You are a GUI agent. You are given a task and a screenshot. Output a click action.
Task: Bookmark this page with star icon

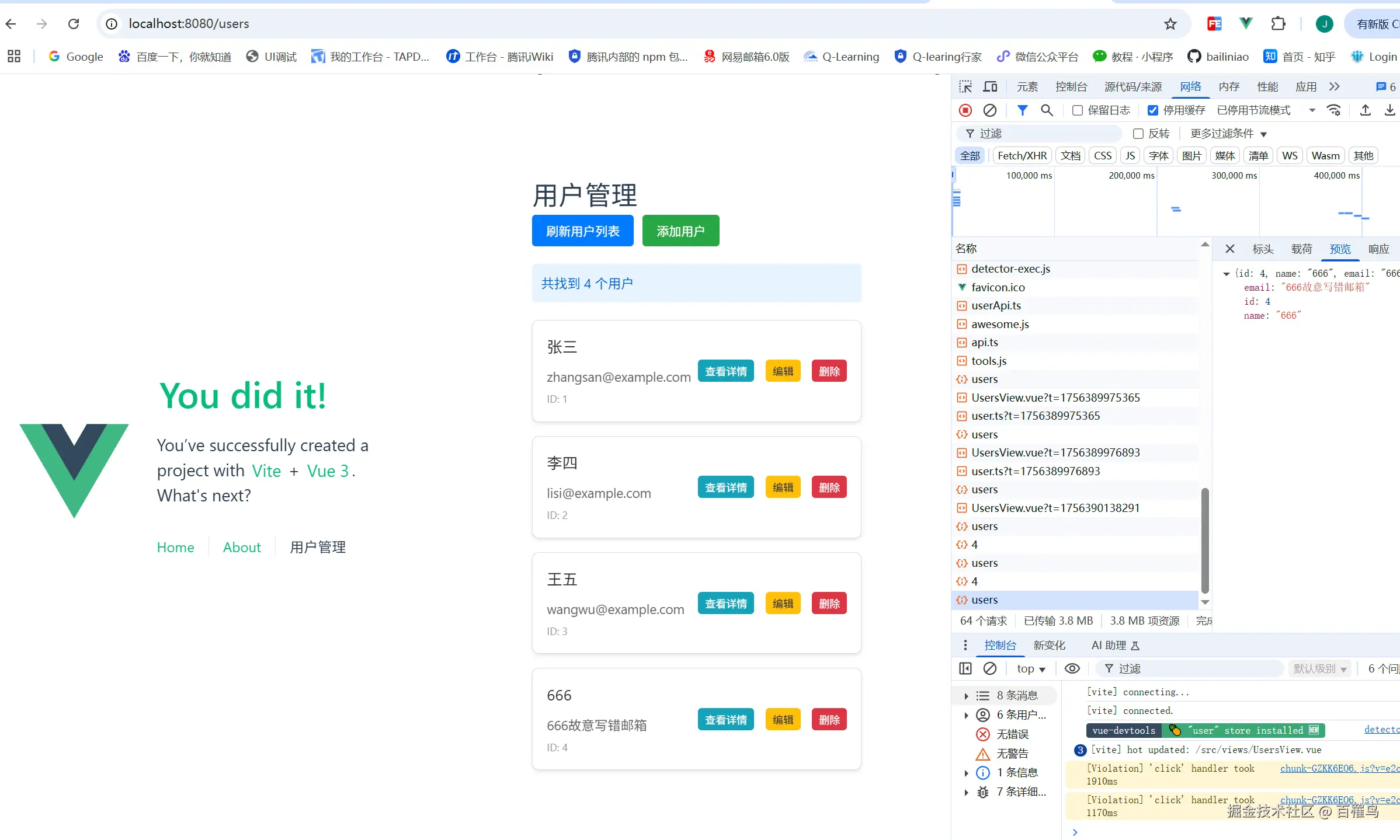1170,24
